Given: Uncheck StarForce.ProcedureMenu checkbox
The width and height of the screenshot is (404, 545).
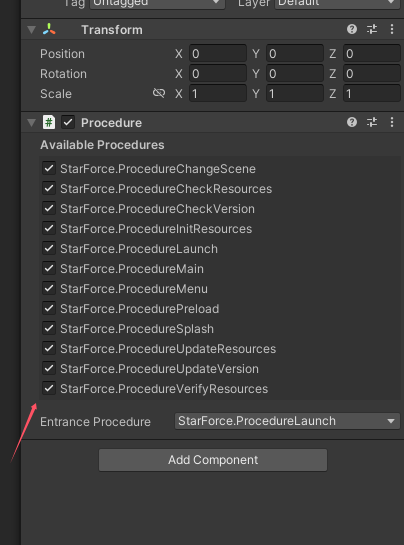Looking at the screenshot, I should pyautogui.click(x=49, y=288).
